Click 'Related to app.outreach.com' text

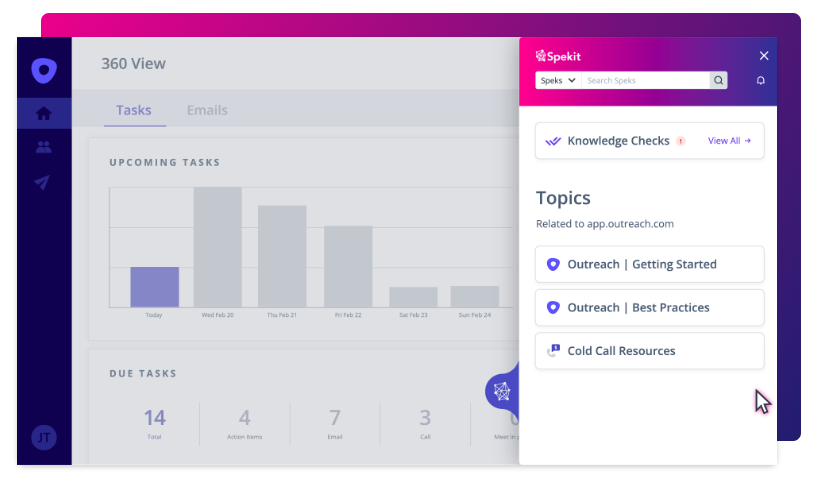coord(605,223)
